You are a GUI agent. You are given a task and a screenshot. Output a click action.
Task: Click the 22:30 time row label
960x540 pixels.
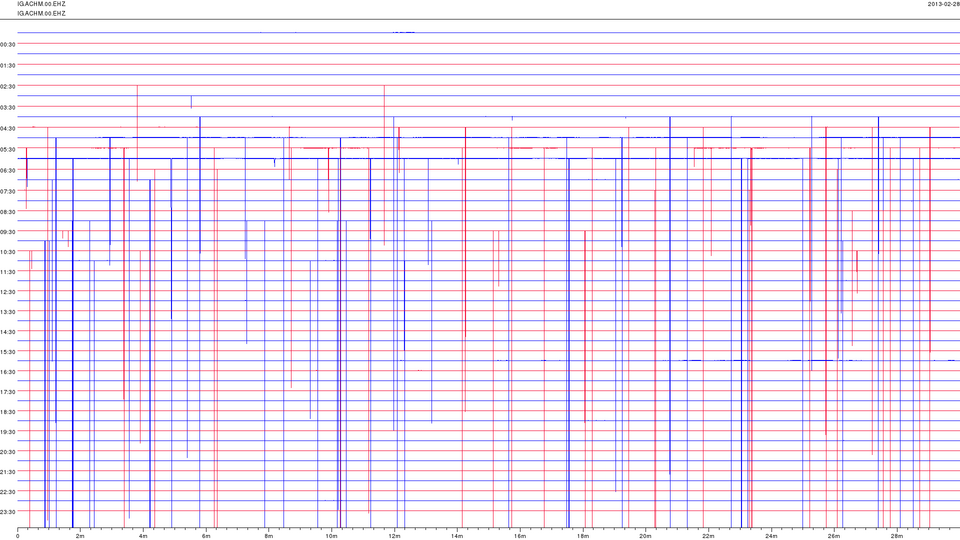[8, 492]
